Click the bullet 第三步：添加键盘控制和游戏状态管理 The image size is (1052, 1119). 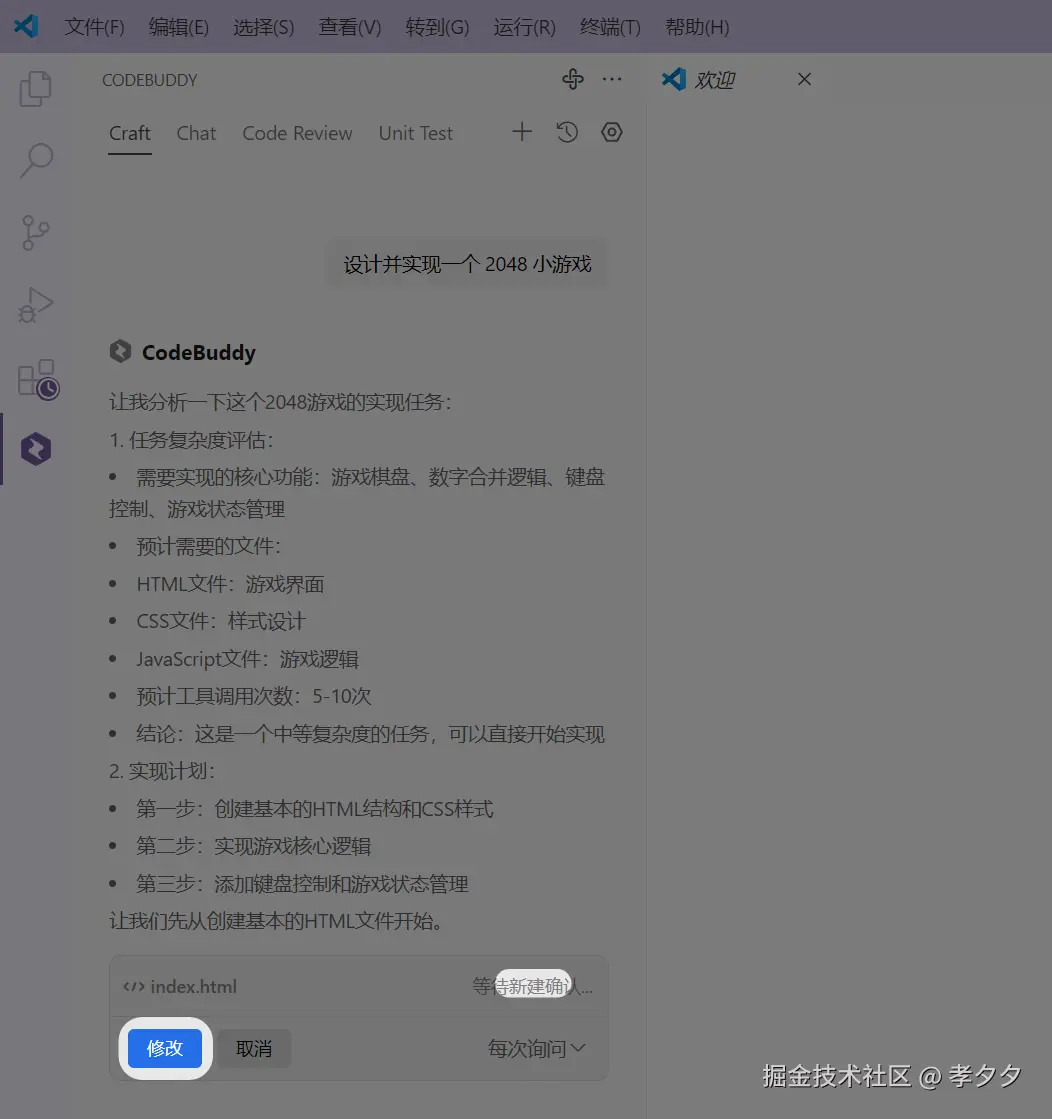coord(302,884)
